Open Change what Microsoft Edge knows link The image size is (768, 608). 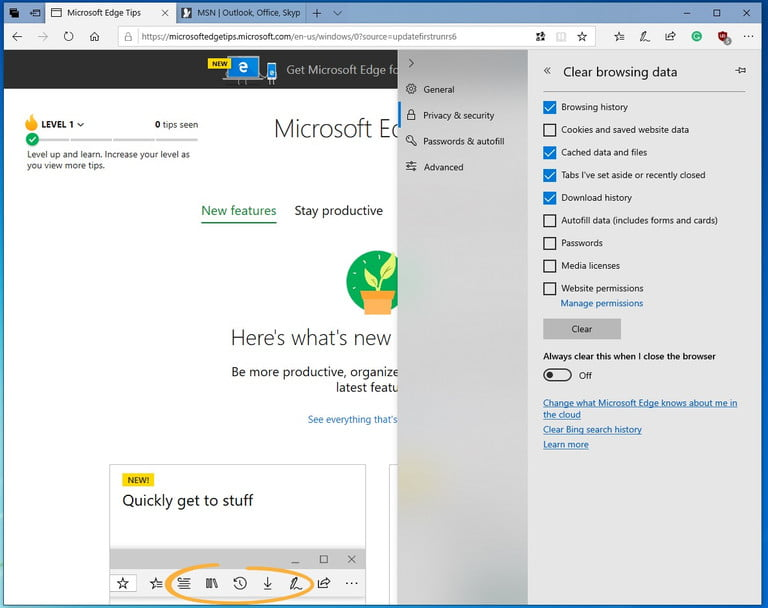(x=640, y=409)
